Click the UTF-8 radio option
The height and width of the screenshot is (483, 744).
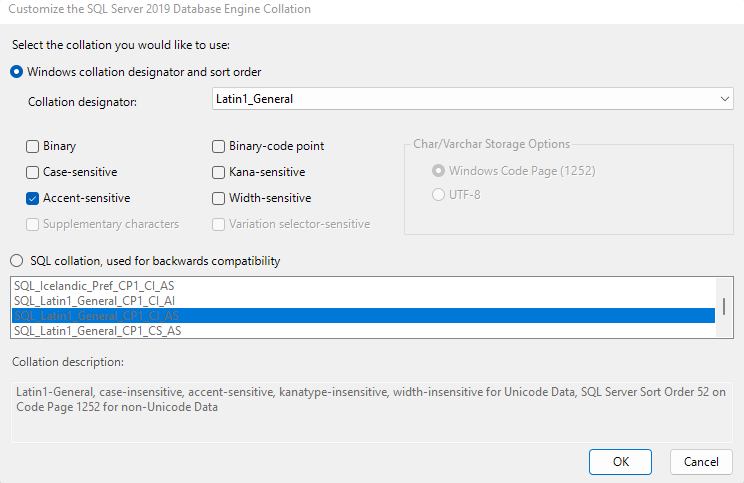438,195
